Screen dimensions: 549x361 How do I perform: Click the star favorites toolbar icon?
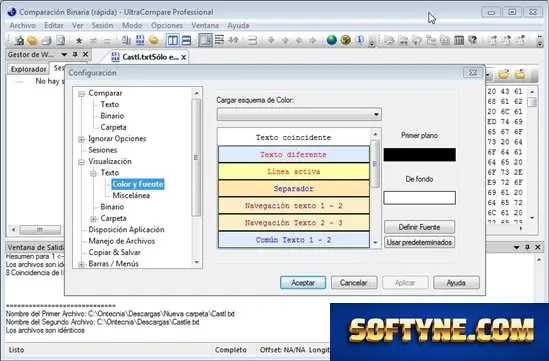pyautogui.click(x=79, y=41)
